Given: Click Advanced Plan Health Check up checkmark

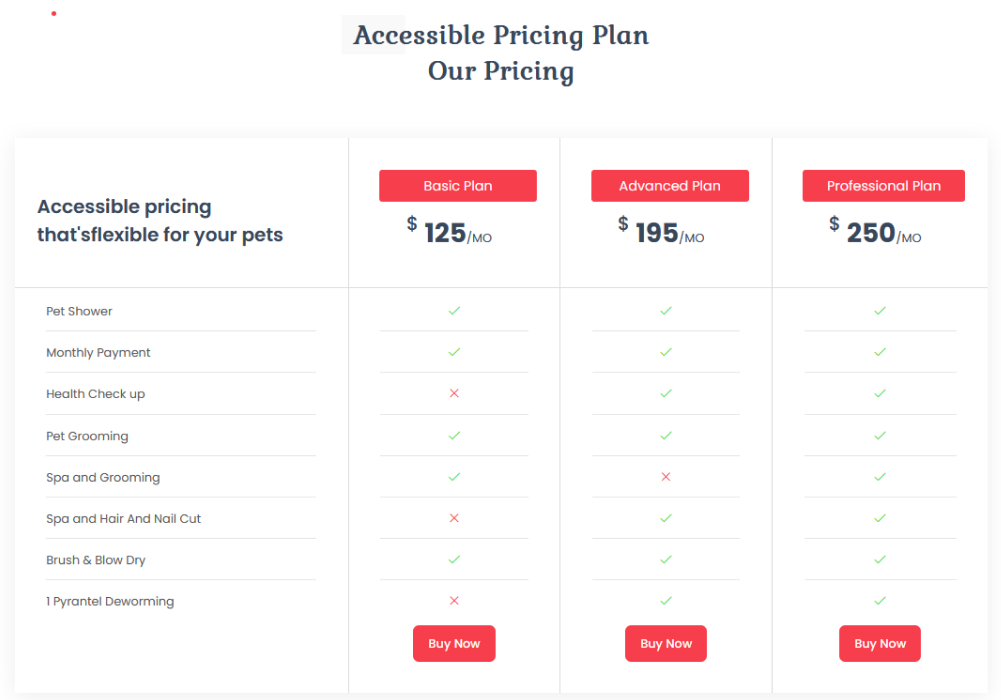Looking at the screenshot, I should coord(666,394).
